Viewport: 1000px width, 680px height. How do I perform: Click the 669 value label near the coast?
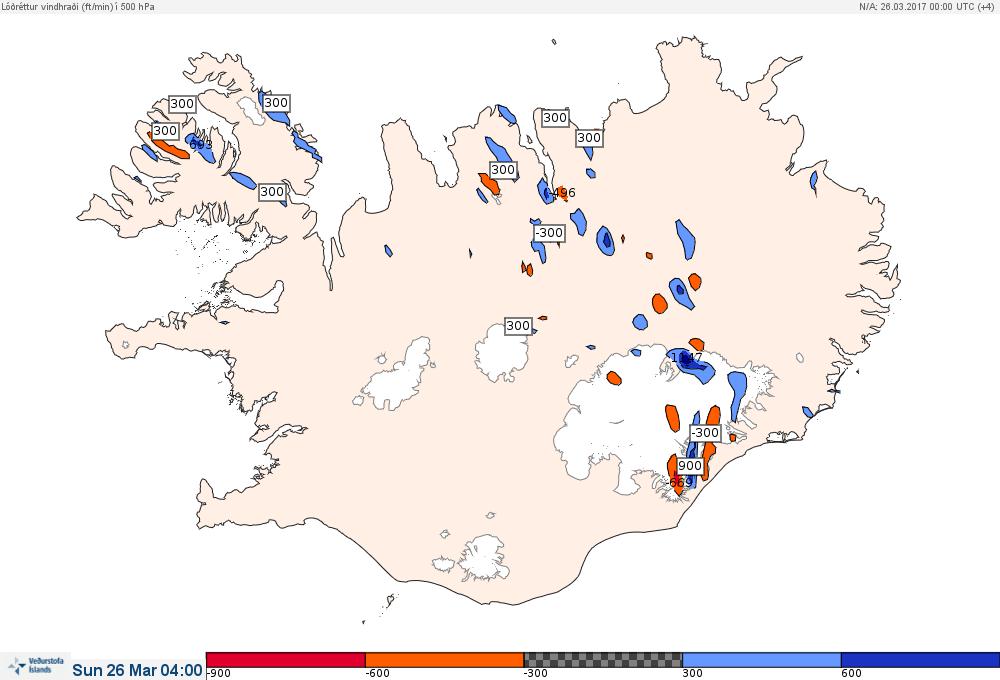680,483
